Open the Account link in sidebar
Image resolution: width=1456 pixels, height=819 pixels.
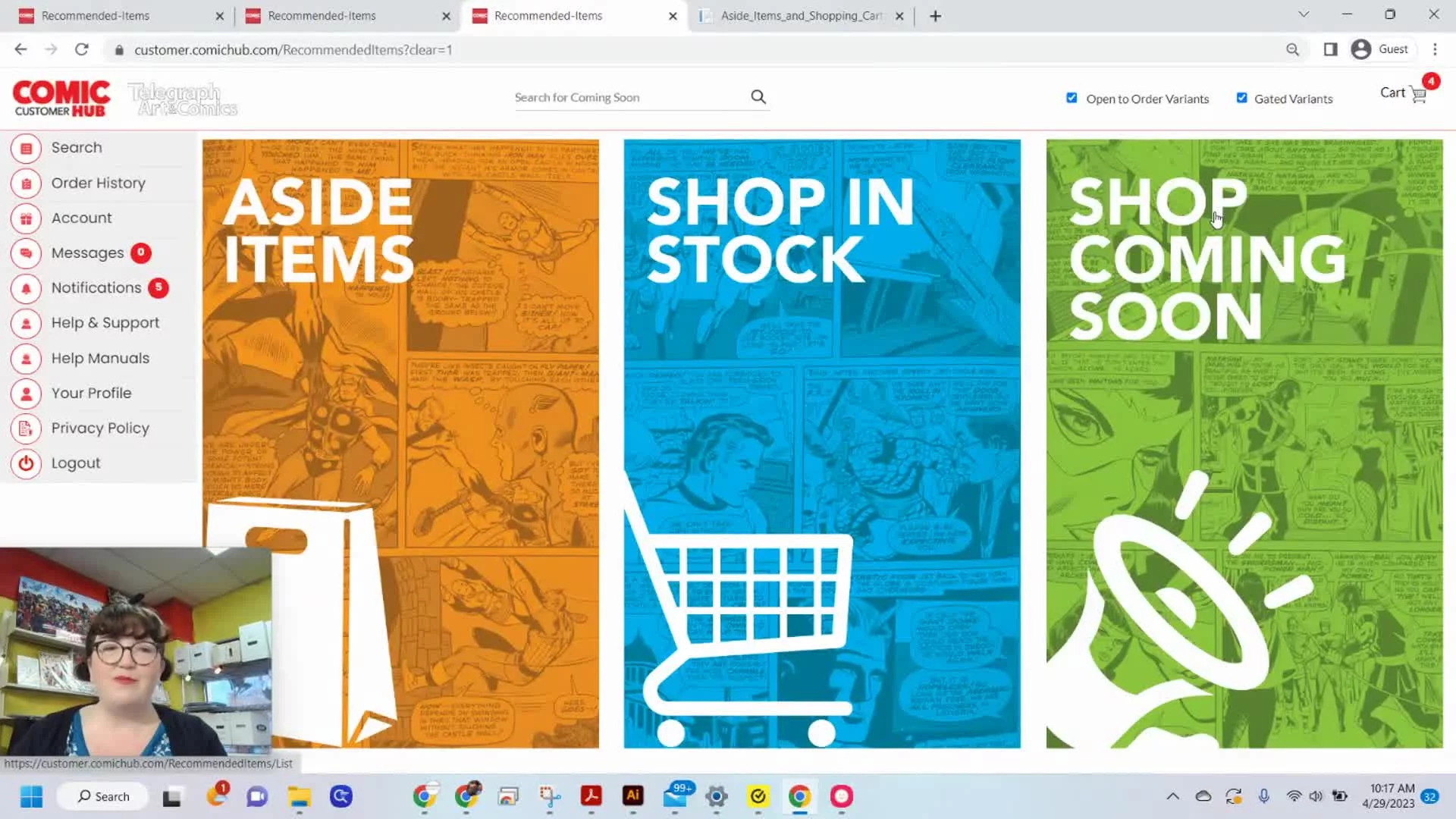click(81, 218)
